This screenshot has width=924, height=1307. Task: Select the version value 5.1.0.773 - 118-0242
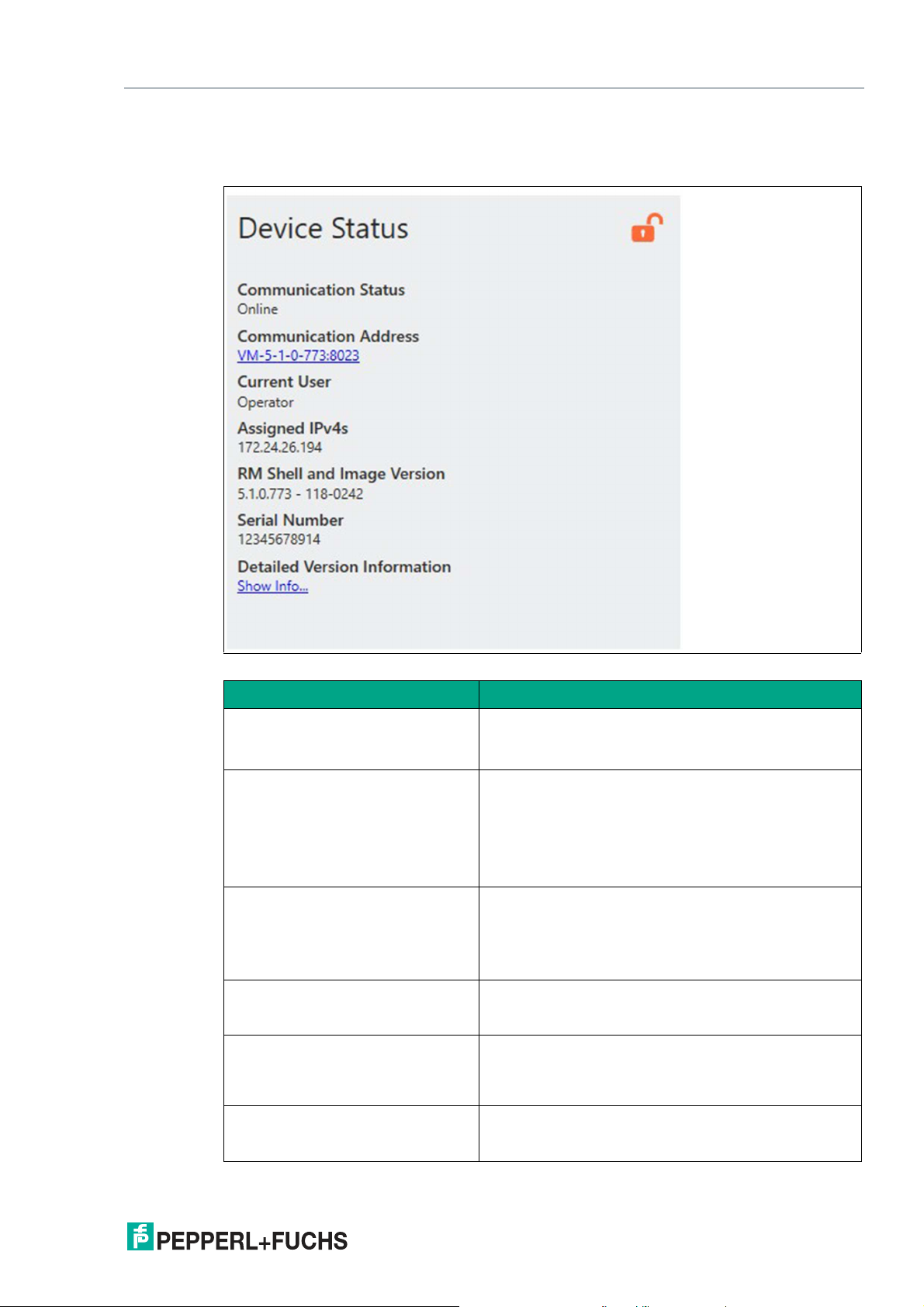pos(300,494)
